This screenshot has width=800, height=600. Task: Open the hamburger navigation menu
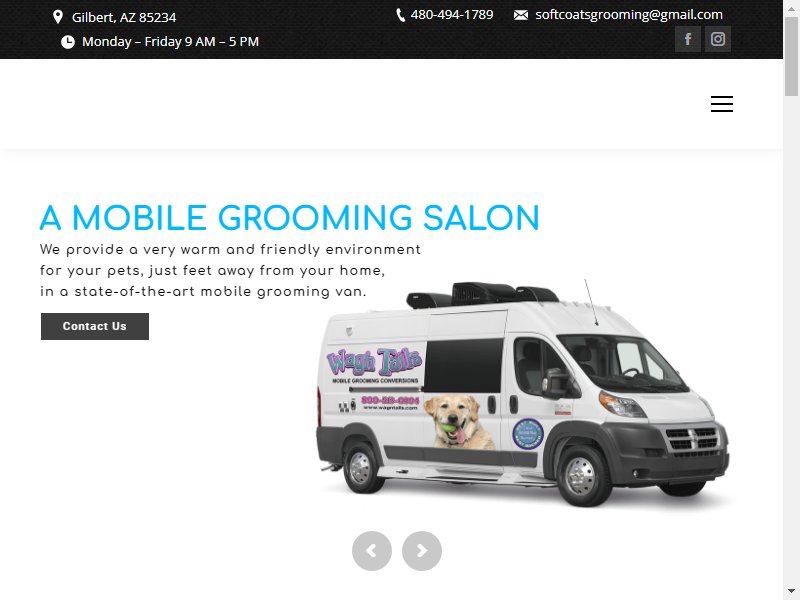click(722, 104)
